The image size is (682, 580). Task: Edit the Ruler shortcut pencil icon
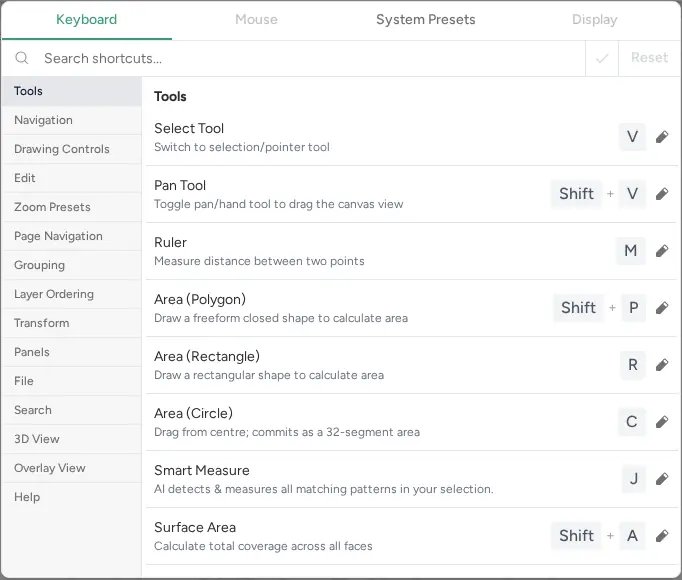[662, 251]
